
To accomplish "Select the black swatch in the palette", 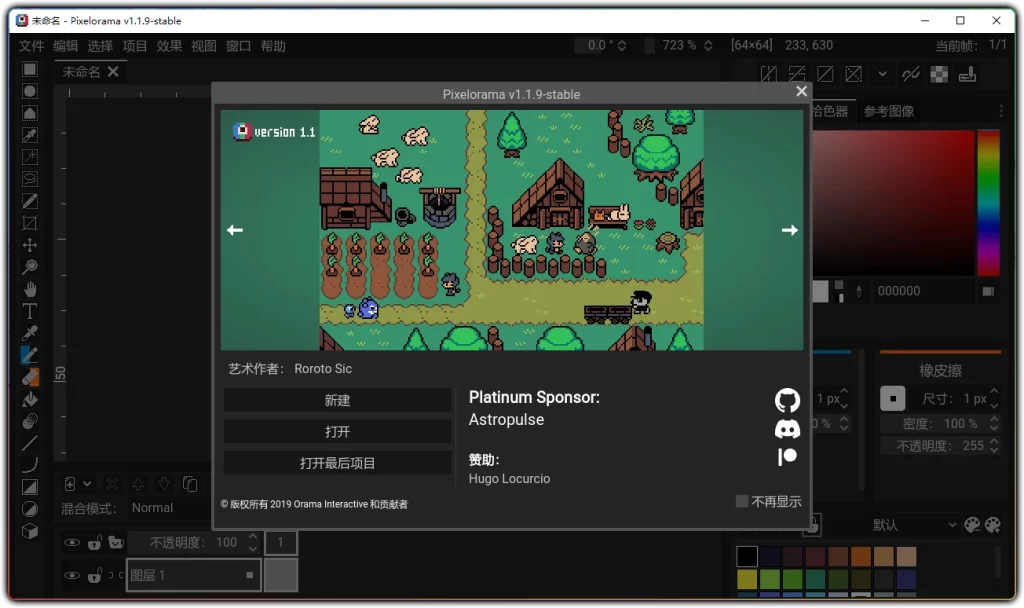I will point(746,555).
